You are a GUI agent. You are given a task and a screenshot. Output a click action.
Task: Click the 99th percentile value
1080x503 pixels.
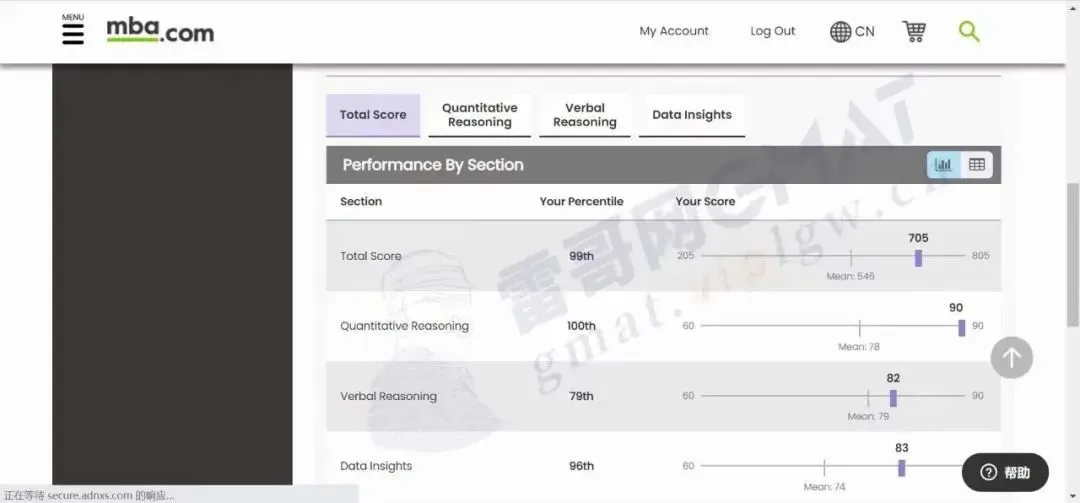[581, 256]
